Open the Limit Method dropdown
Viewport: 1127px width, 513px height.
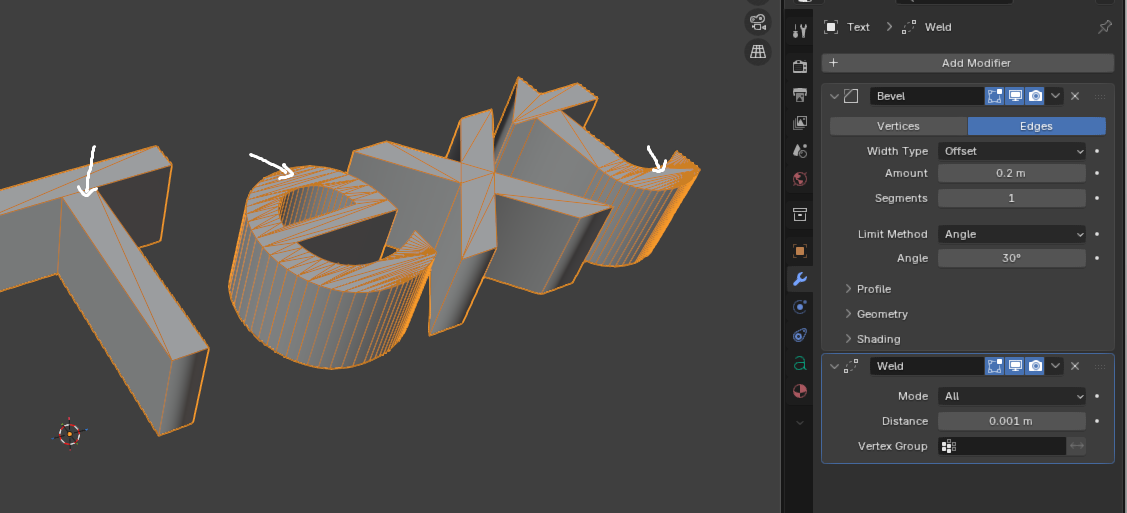pos(1012,234)
